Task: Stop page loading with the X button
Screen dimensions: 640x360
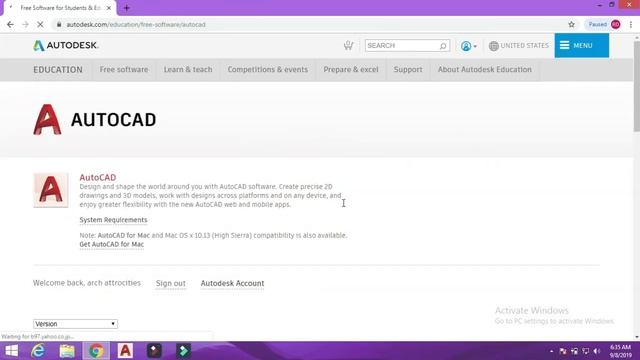Action: [x=40, y=24]
